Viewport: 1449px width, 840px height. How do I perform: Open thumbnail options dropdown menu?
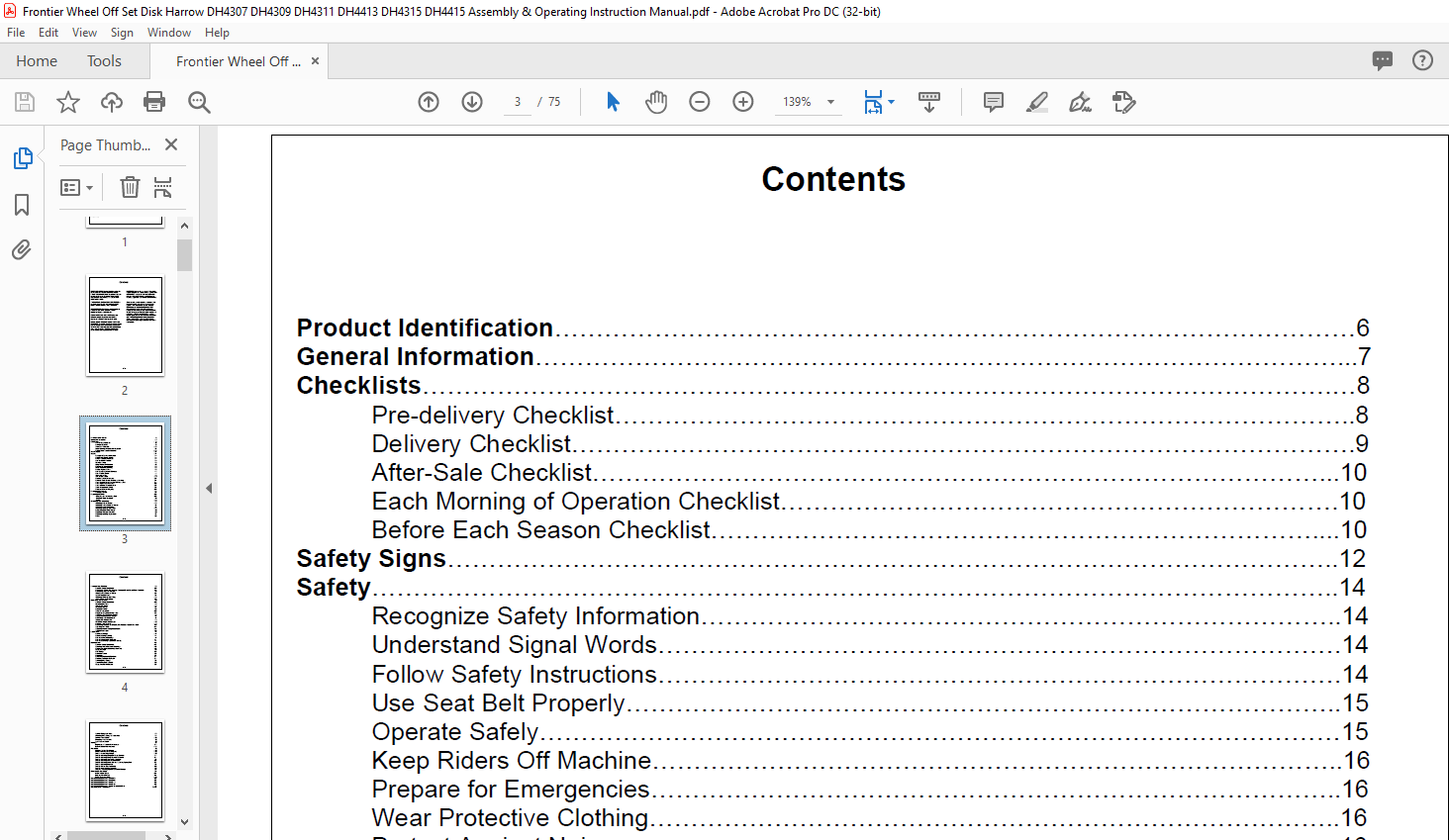click(76, 187)
